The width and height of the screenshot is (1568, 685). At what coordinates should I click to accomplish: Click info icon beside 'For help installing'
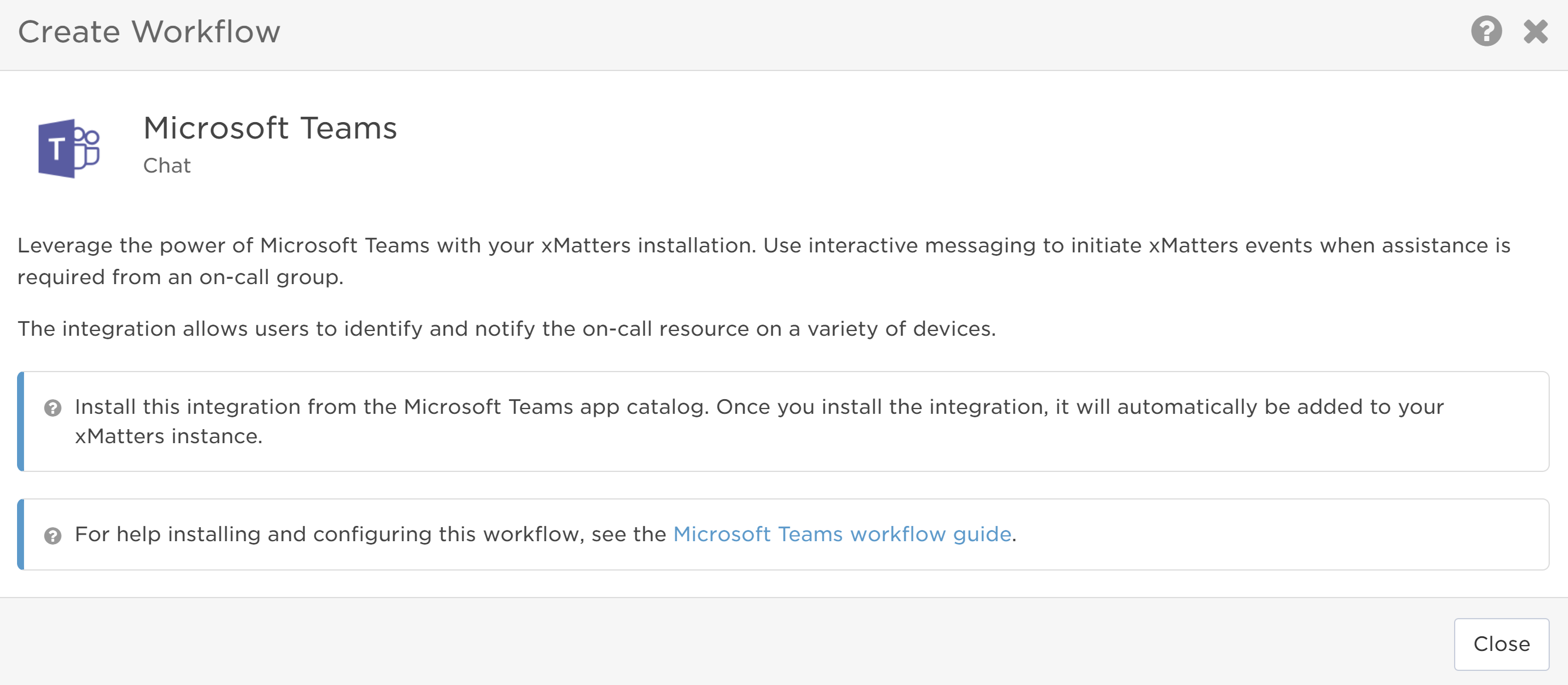[53, 535]
